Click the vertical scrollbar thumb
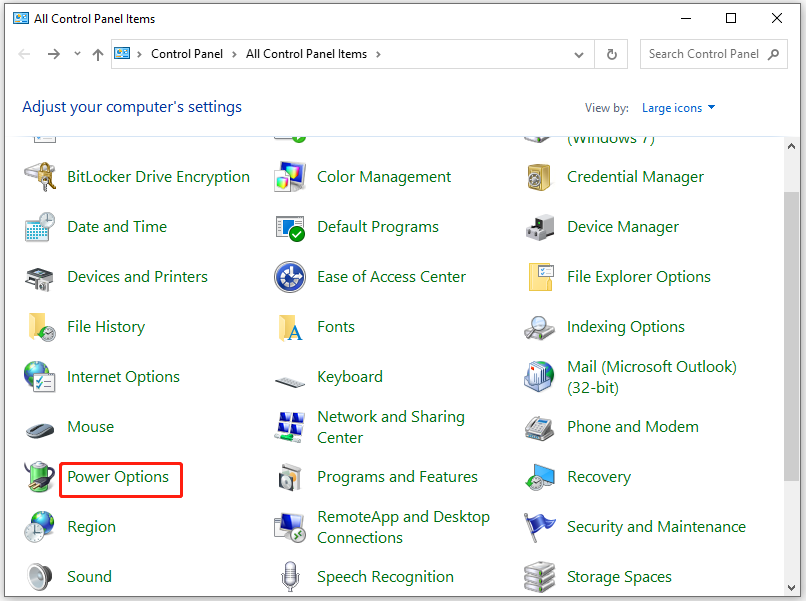 pyautogui.click(x=791, y=336)
